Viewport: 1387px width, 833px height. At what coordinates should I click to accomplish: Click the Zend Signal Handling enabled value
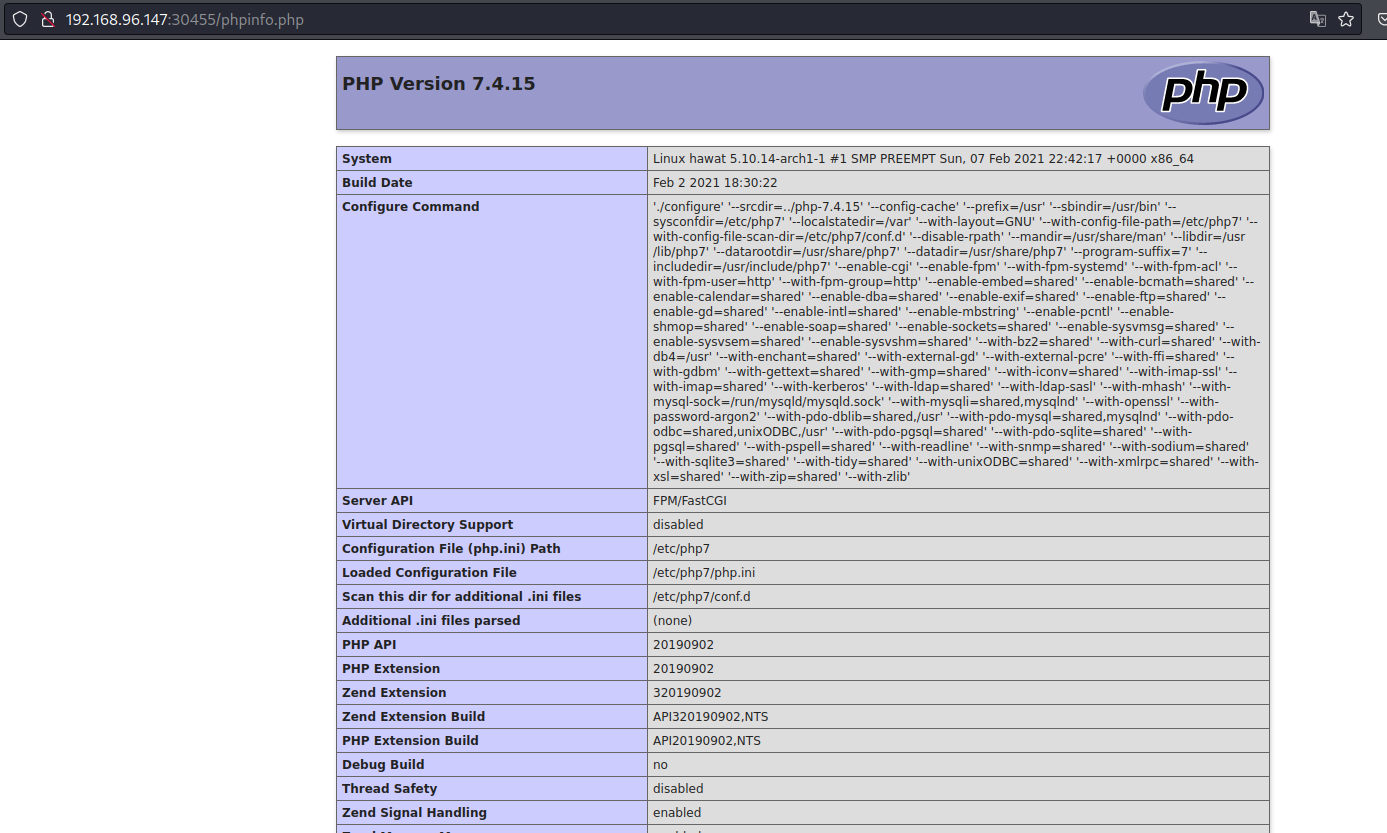(676, 813)
